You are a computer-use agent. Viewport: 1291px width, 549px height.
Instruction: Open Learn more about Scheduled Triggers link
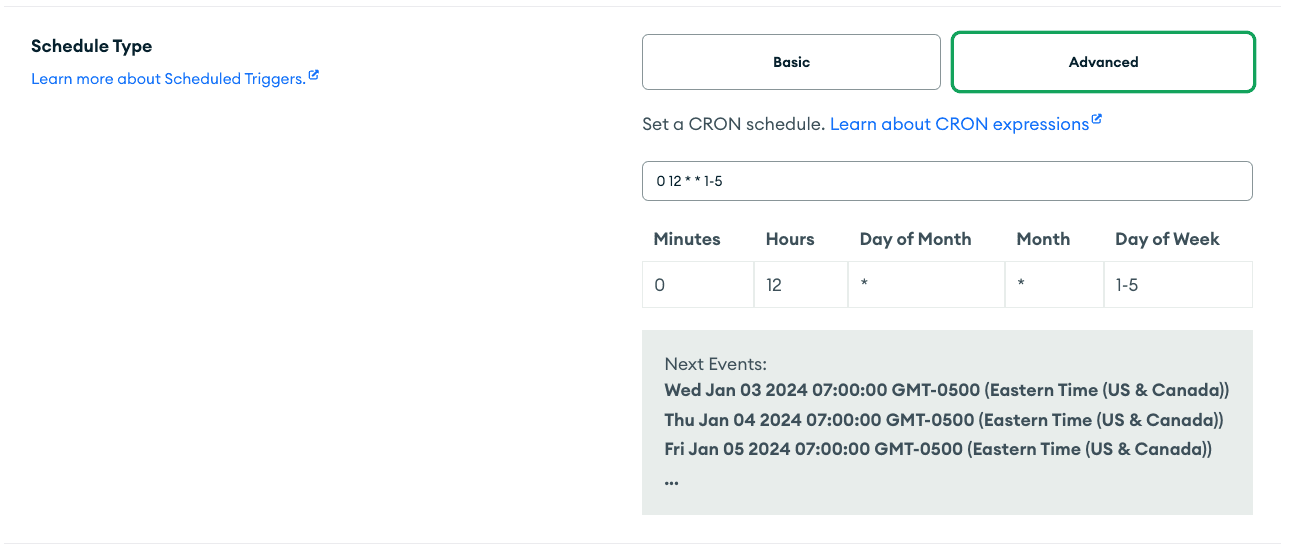(x=168, y=79)
